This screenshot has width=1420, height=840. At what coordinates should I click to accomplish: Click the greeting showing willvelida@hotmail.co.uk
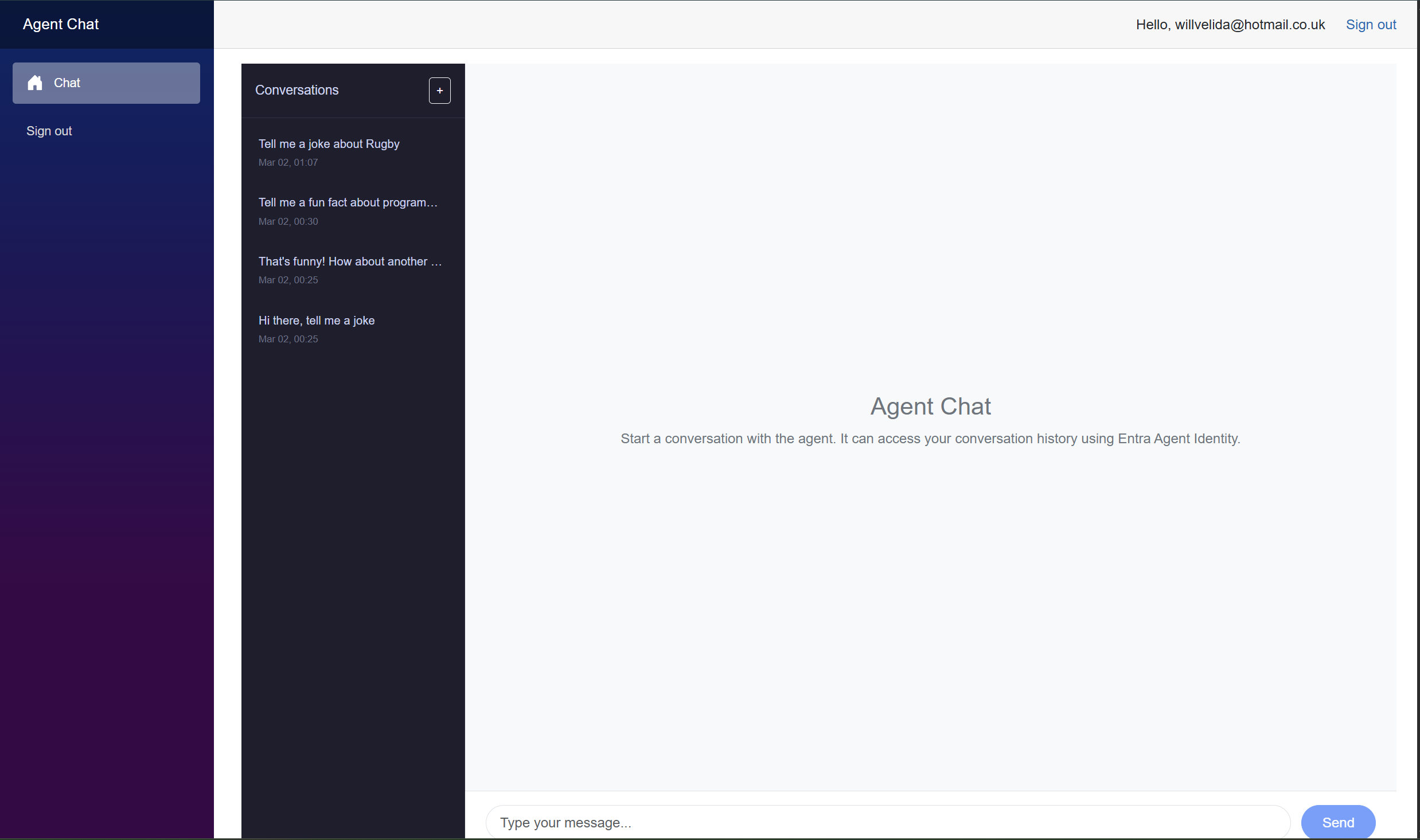point(1230,24)
